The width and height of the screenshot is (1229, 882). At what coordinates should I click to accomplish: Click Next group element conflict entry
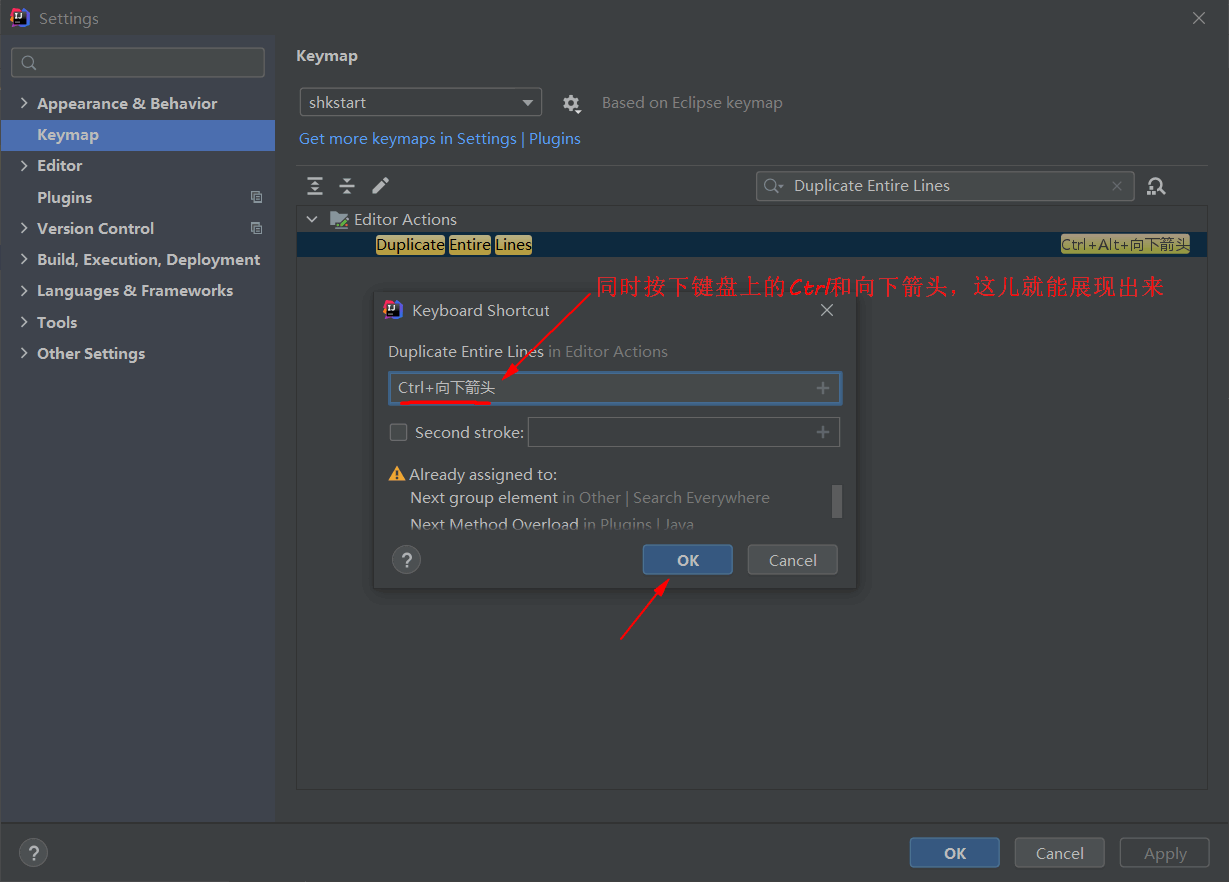pos(590,498)
